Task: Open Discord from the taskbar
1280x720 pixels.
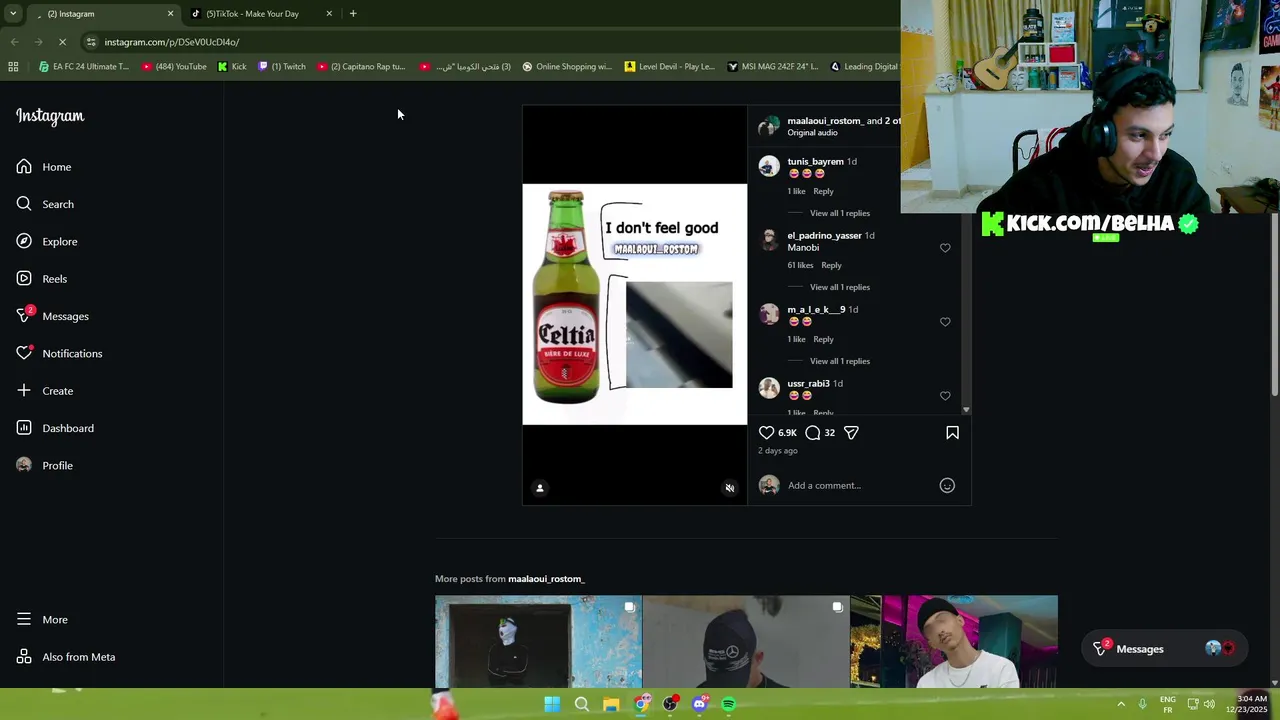Action: point(699,704)
